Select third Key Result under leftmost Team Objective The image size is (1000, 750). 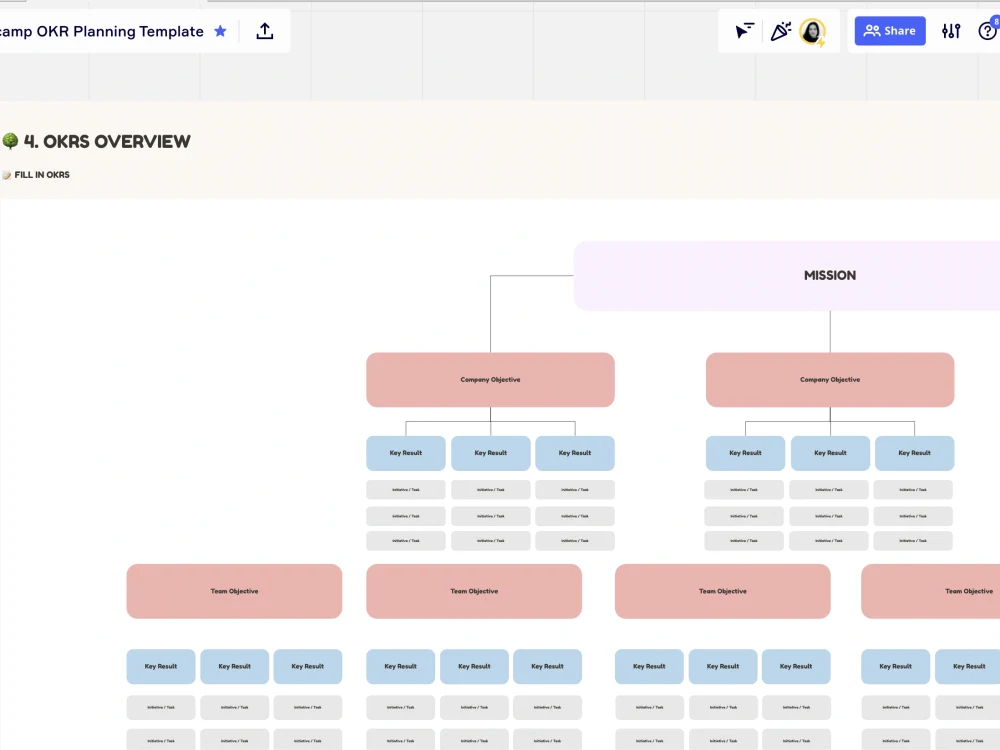pos(307,666)
